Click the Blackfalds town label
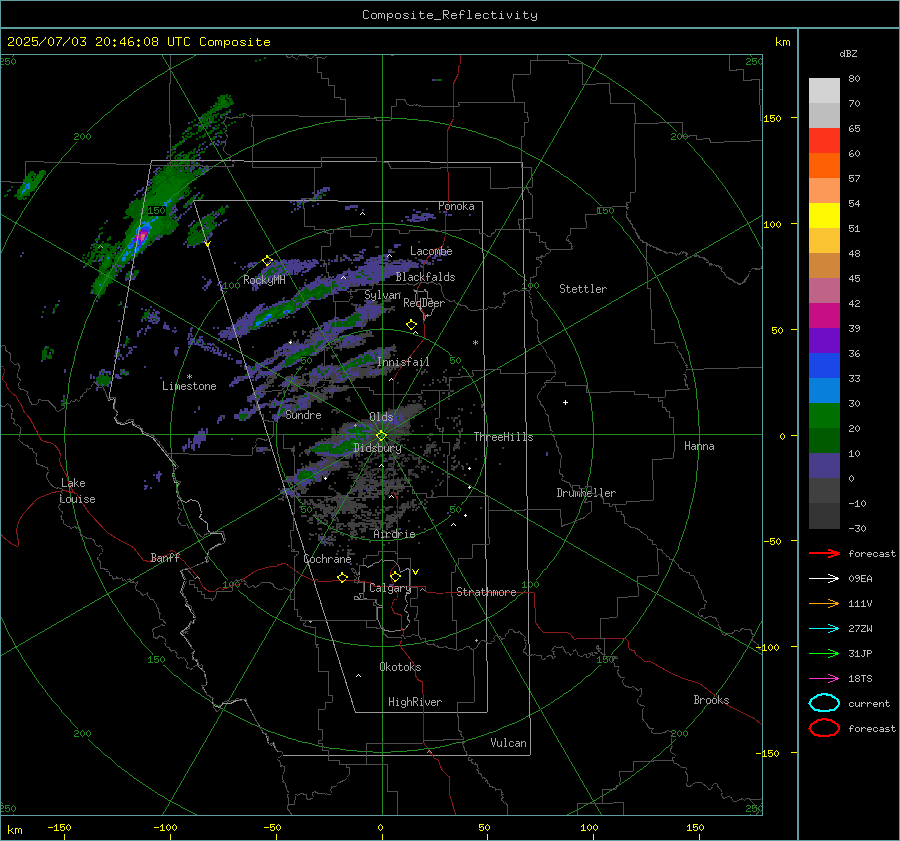 click(425, 277)
